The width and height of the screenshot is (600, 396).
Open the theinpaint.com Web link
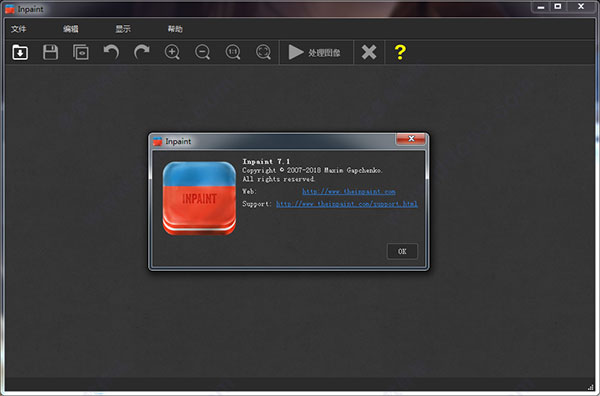(x=349, y=192)
